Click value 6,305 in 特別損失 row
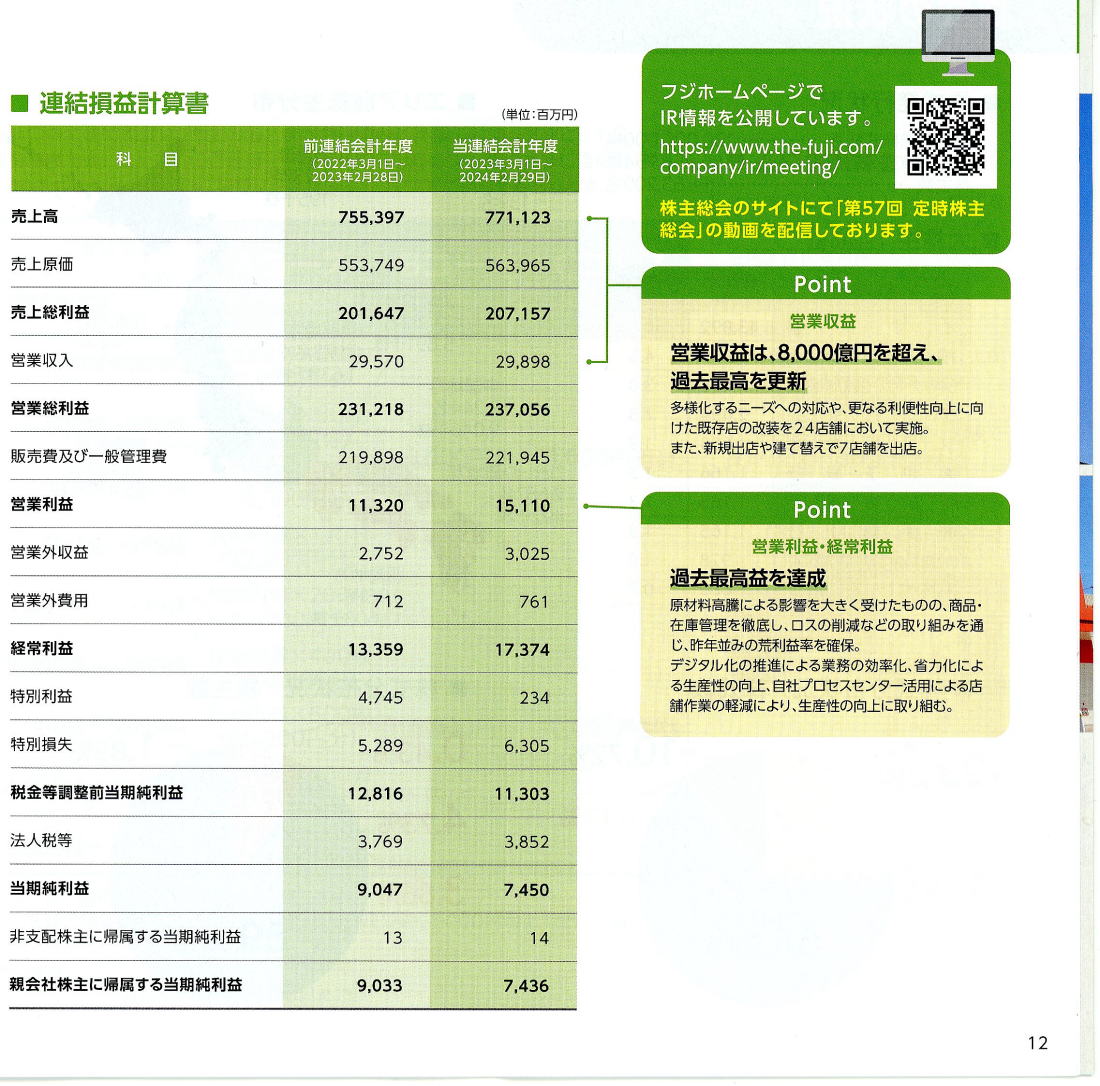The image size is (1100, 1086). (x=528, y=745)
